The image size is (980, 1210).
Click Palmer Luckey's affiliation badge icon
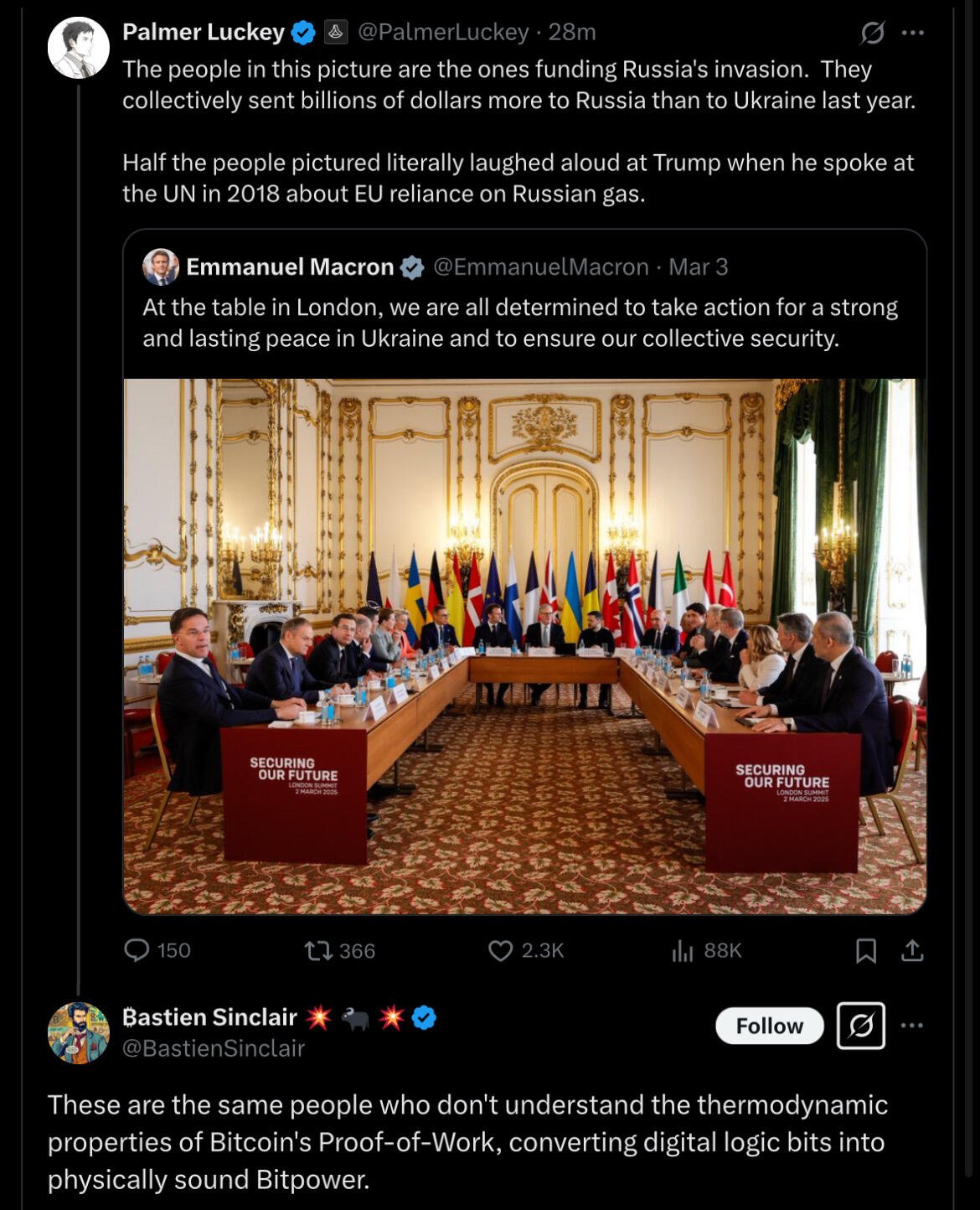335,32
